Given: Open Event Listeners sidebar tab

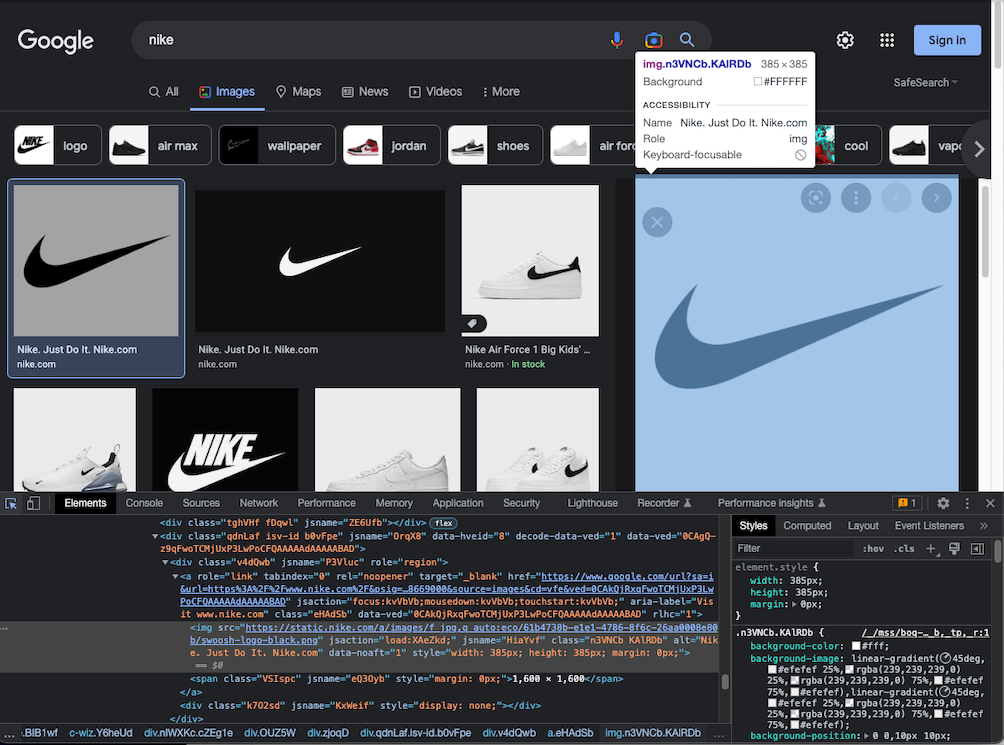Looking at the screenshot, I should click(x=929, y=525).
